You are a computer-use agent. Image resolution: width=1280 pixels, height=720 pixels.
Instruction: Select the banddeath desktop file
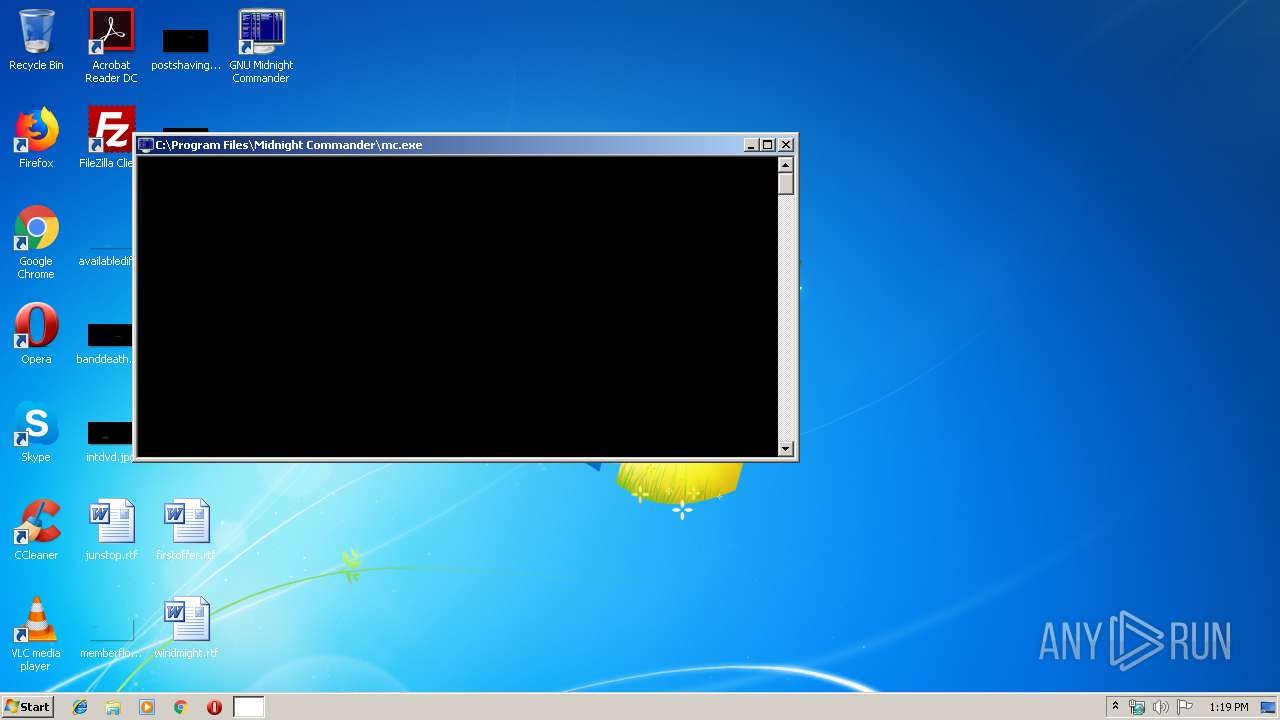pos(105,344)
